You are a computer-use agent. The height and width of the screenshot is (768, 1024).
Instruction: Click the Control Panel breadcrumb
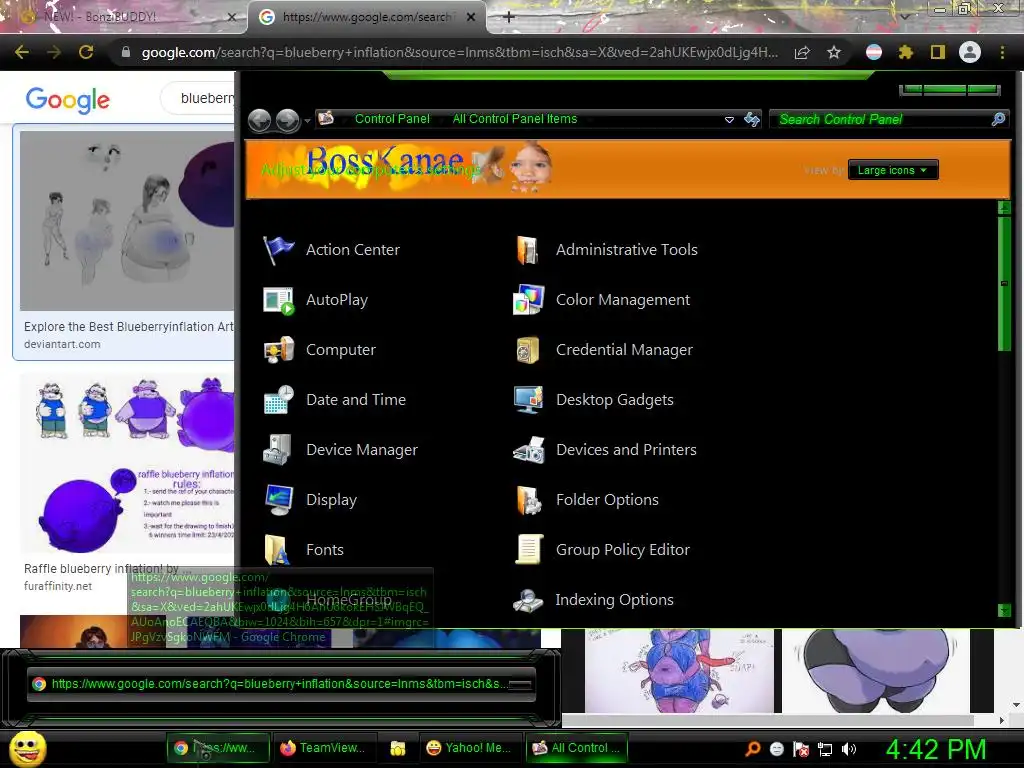click(x=392, y=119)
